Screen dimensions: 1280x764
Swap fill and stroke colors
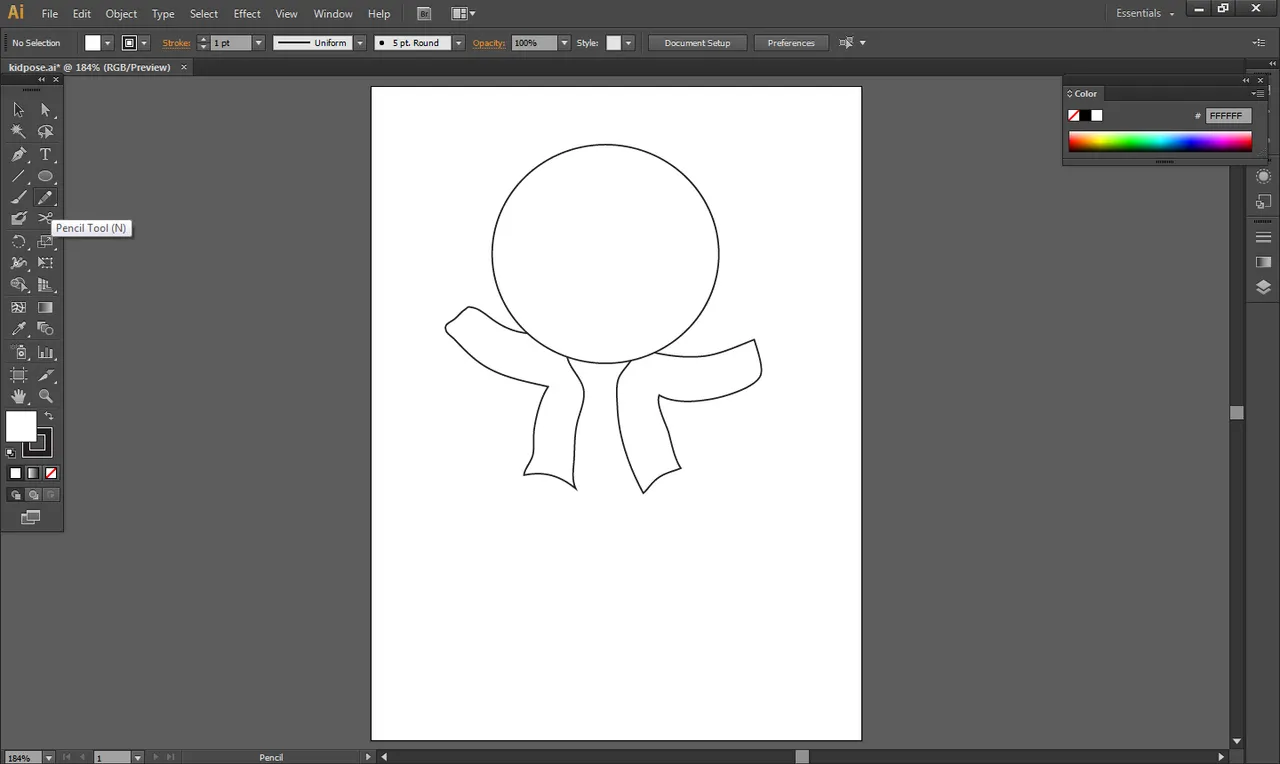(49, 416)
